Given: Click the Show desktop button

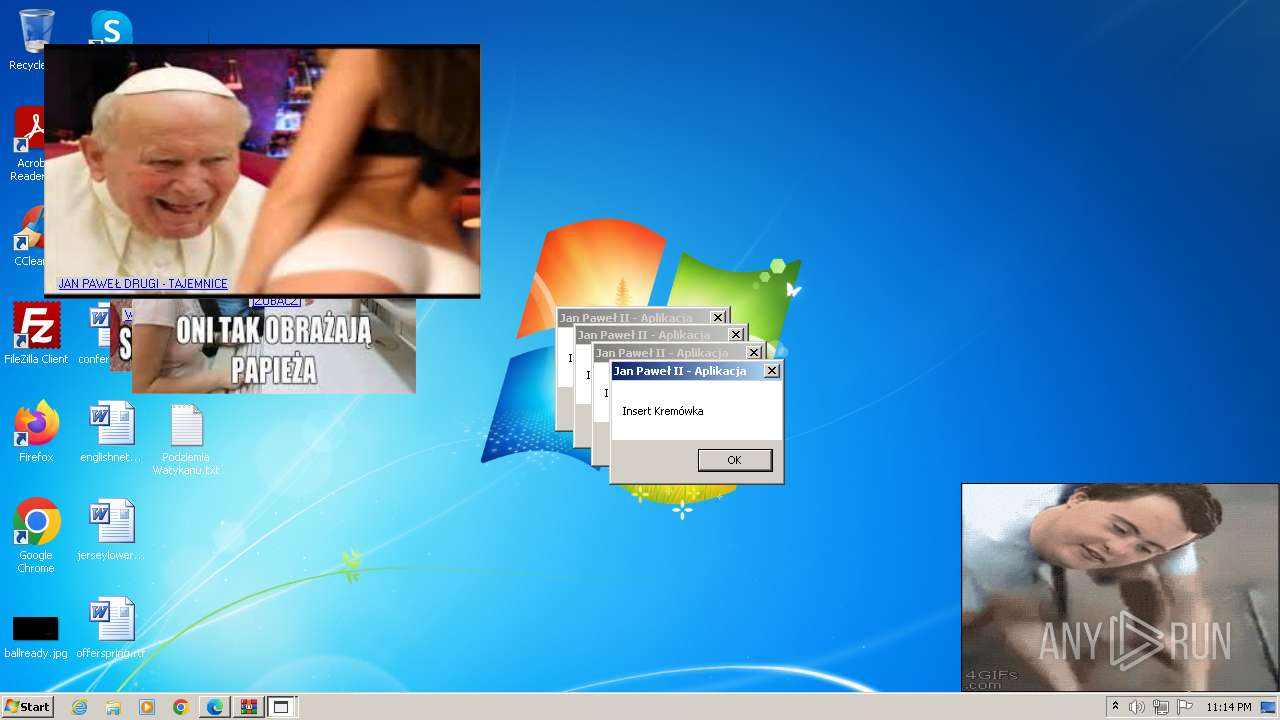Looking at the screenshot, I should point(1269,707).
